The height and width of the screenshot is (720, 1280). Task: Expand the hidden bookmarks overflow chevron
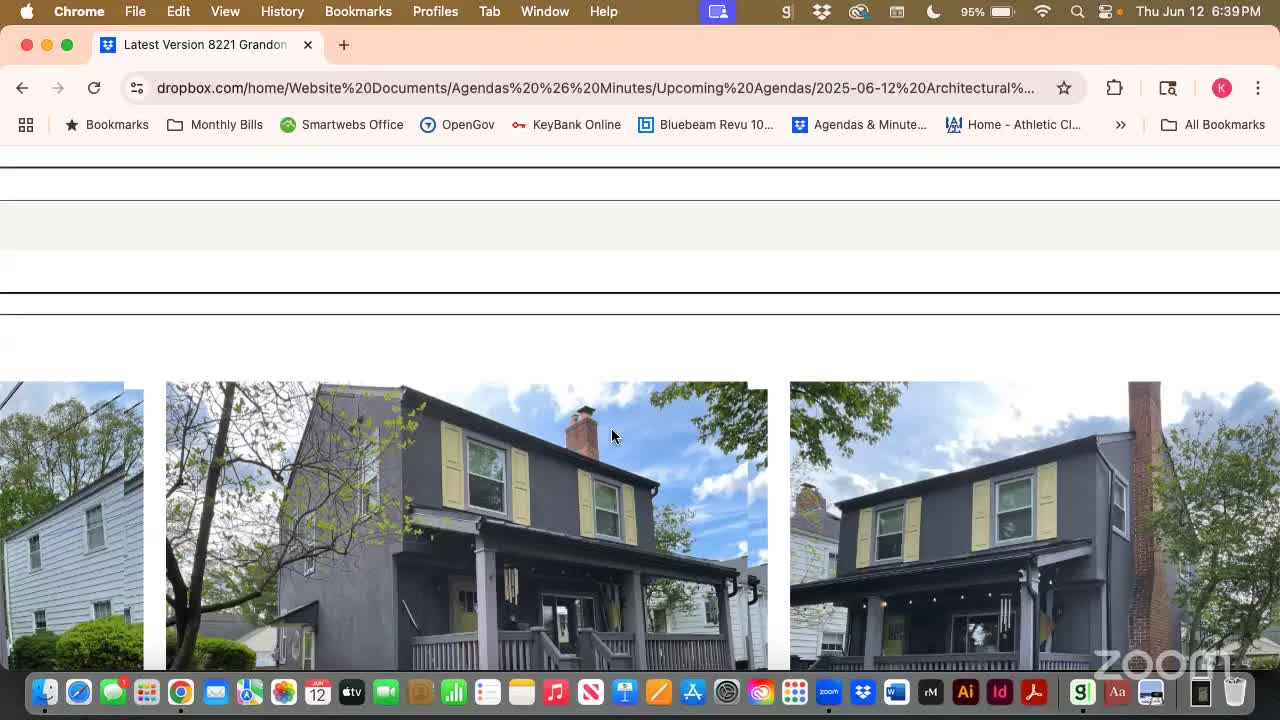point(1120,125)
